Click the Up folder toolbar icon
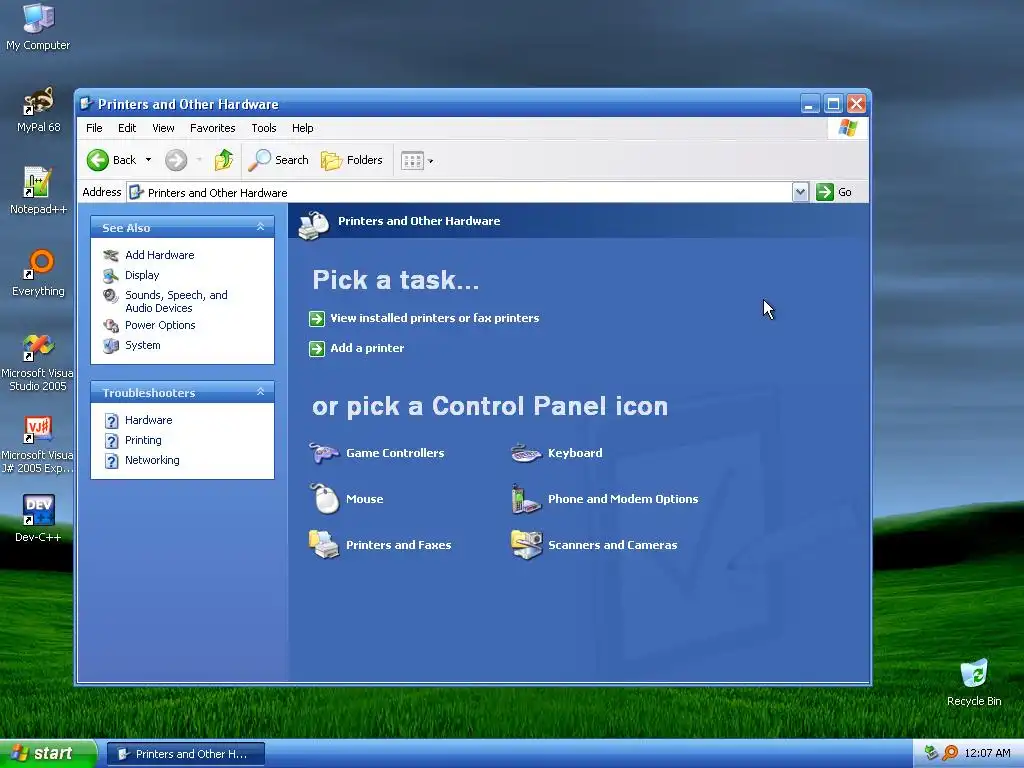The height and width of the screenshot is (768, 1024). tap(224, 160)
